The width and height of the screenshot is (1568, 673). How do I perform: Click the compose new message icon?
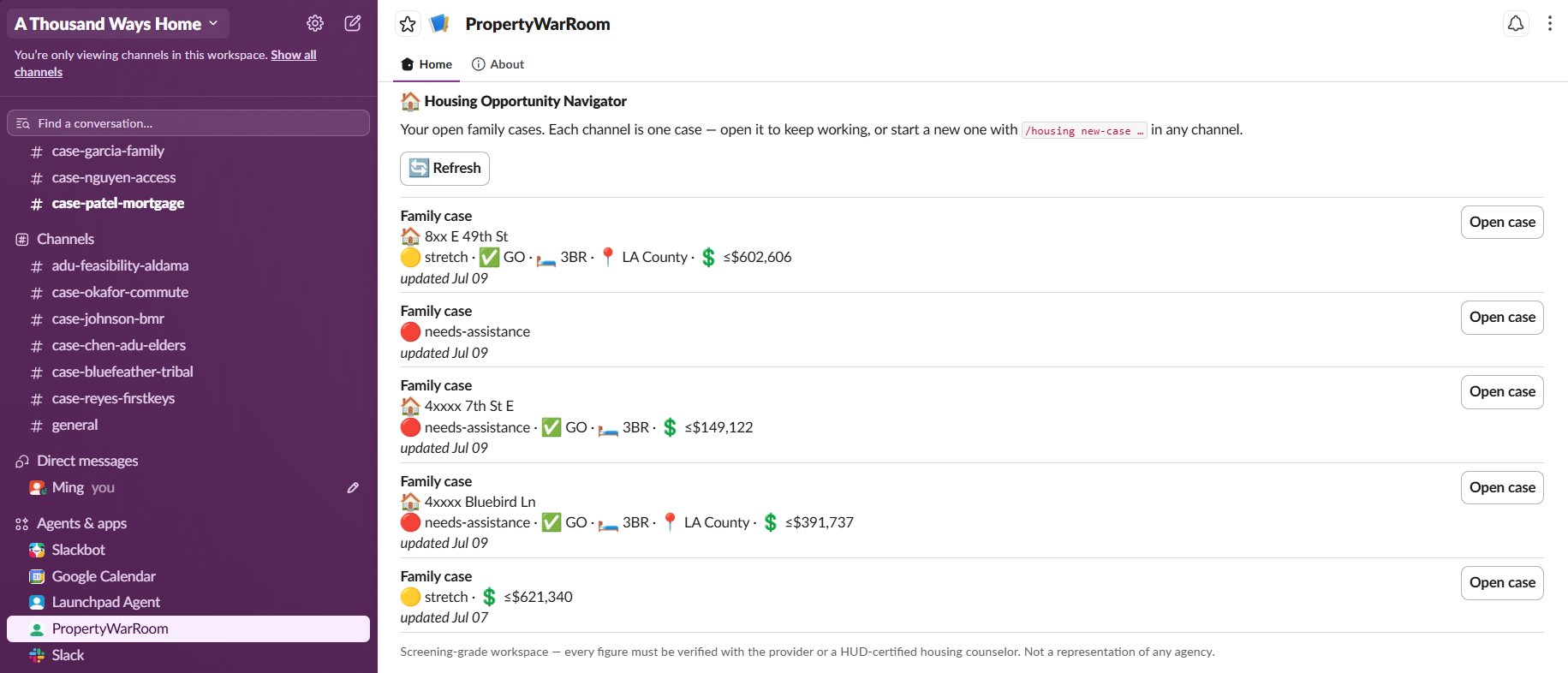point(353,23)
